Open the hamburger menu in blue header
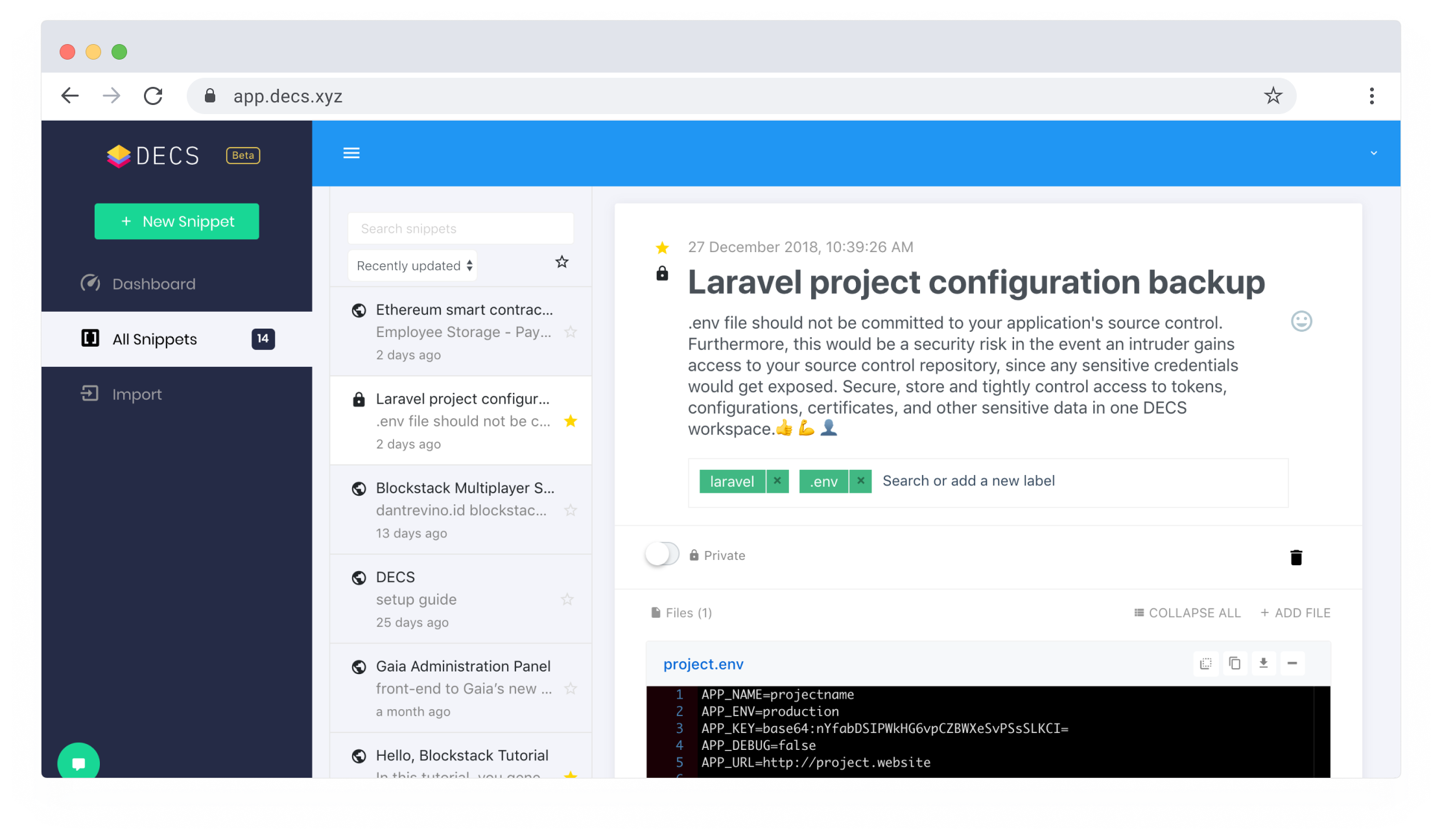1442x840 pixels. pyautogui.click(x=351, y=153)
